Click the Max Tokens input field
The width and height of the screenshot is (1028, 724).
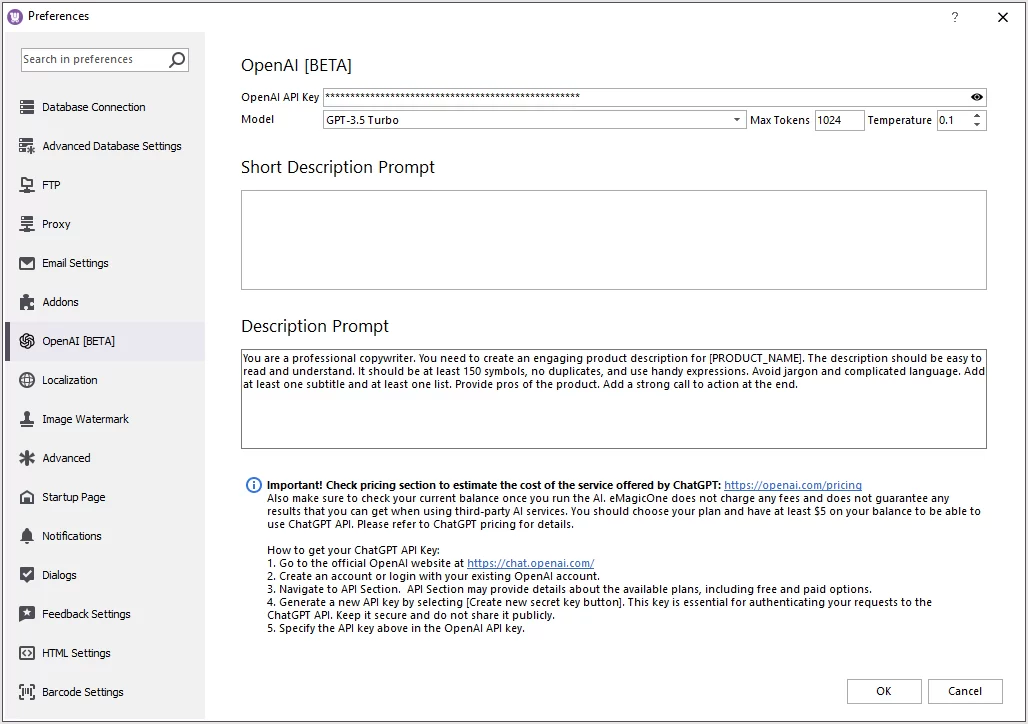pyautogui.click(x=838, y=120)
